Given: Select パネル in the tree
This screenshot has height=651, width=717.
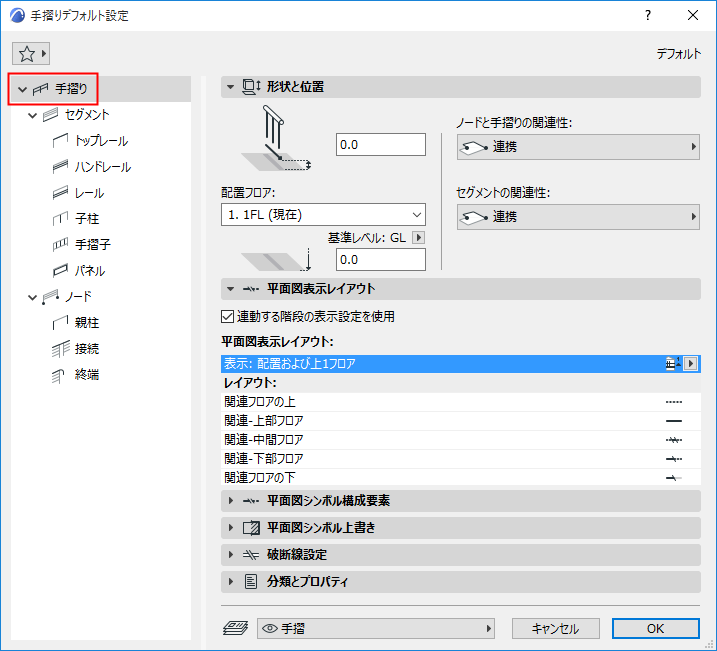Looking at the screenshot, I should pos(90,271).
